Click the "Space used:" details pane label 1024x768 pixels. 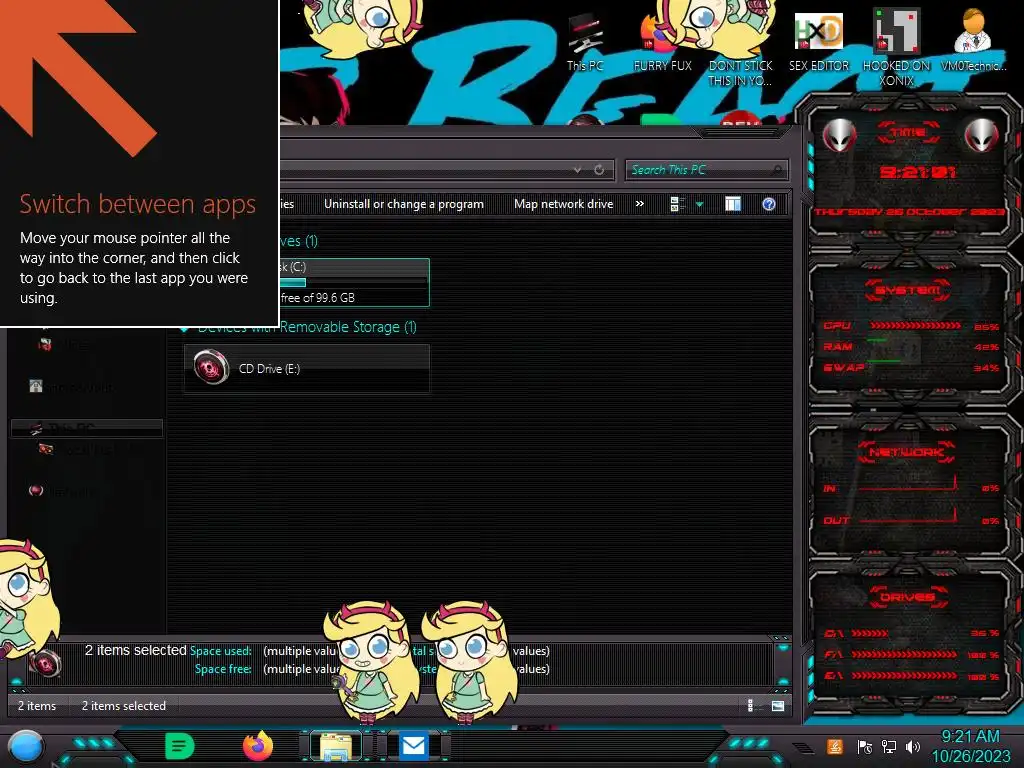[220, 650]
